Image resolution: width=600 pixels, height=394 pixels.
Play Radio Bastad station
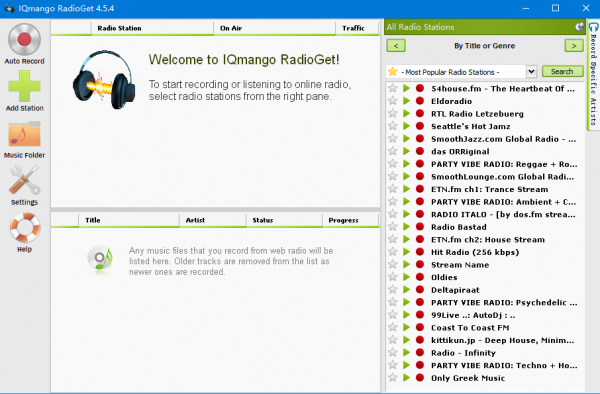click(x=406, y=227)
